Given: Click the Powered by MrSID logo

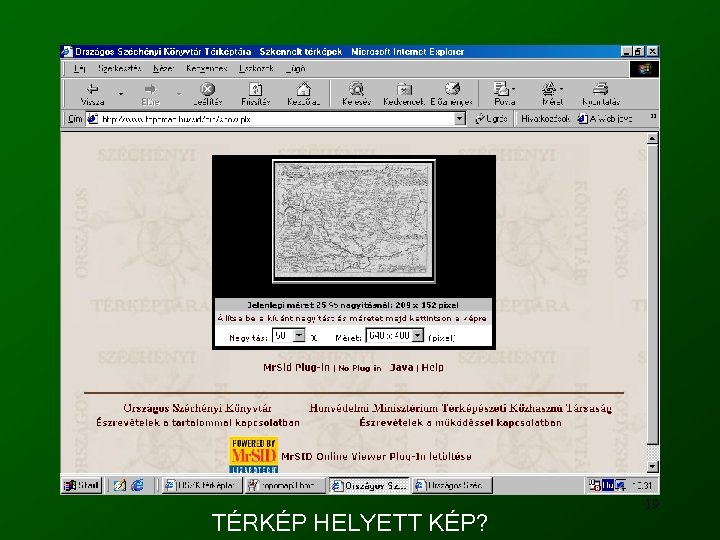Looking at the screenshot, I should [253, 455].
